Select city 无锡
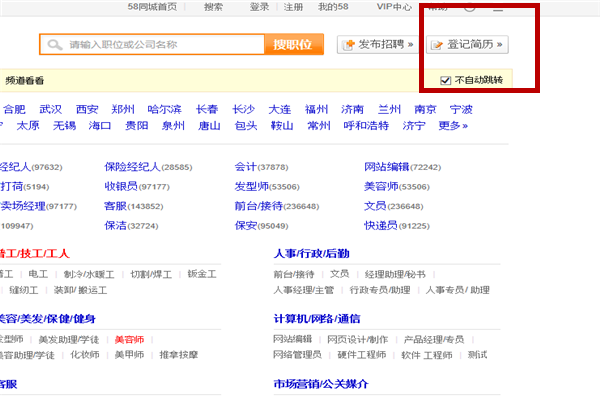600x400 pixels. click(64, 126)
